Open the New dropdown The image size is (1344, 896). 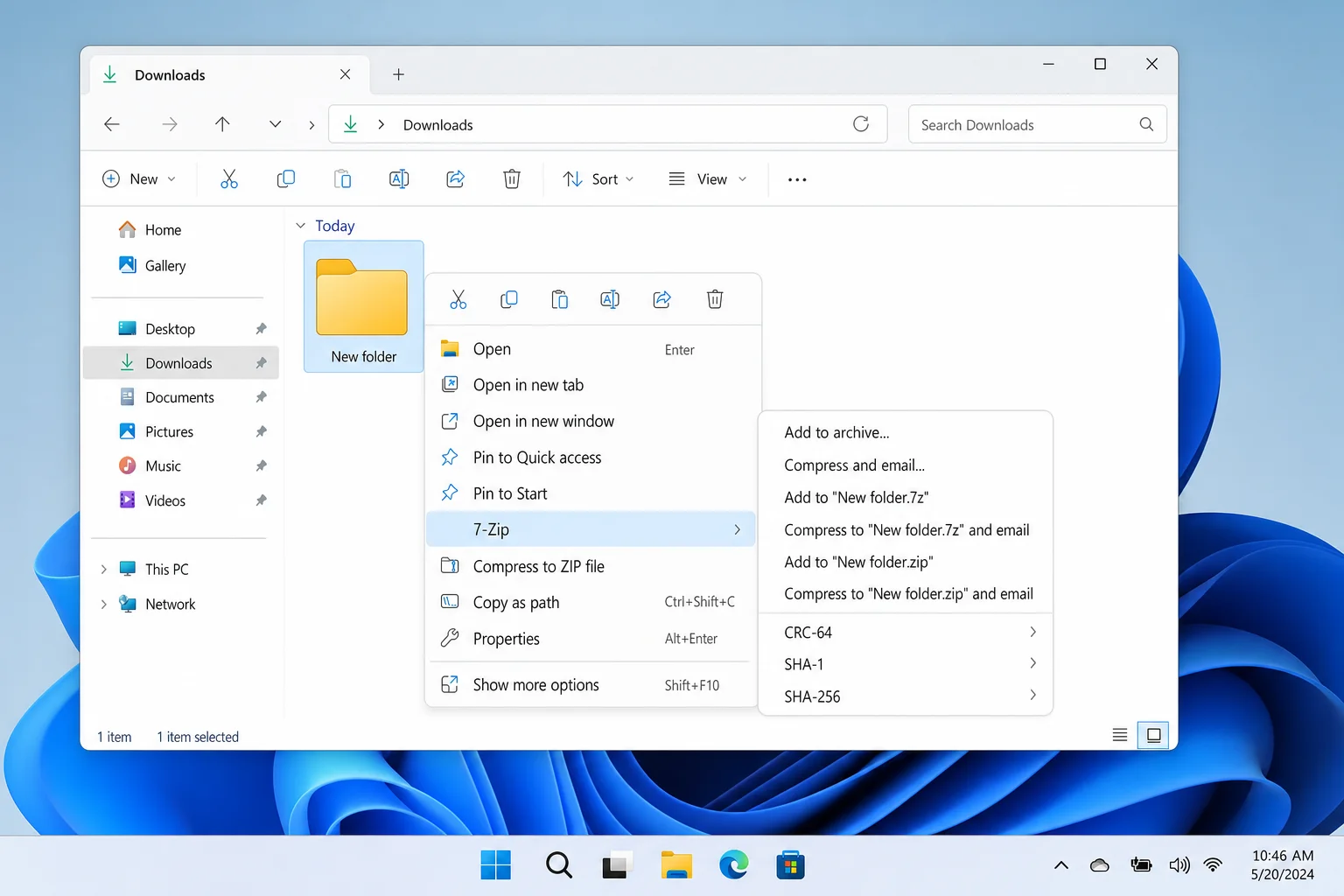click(x=140, y=179)
